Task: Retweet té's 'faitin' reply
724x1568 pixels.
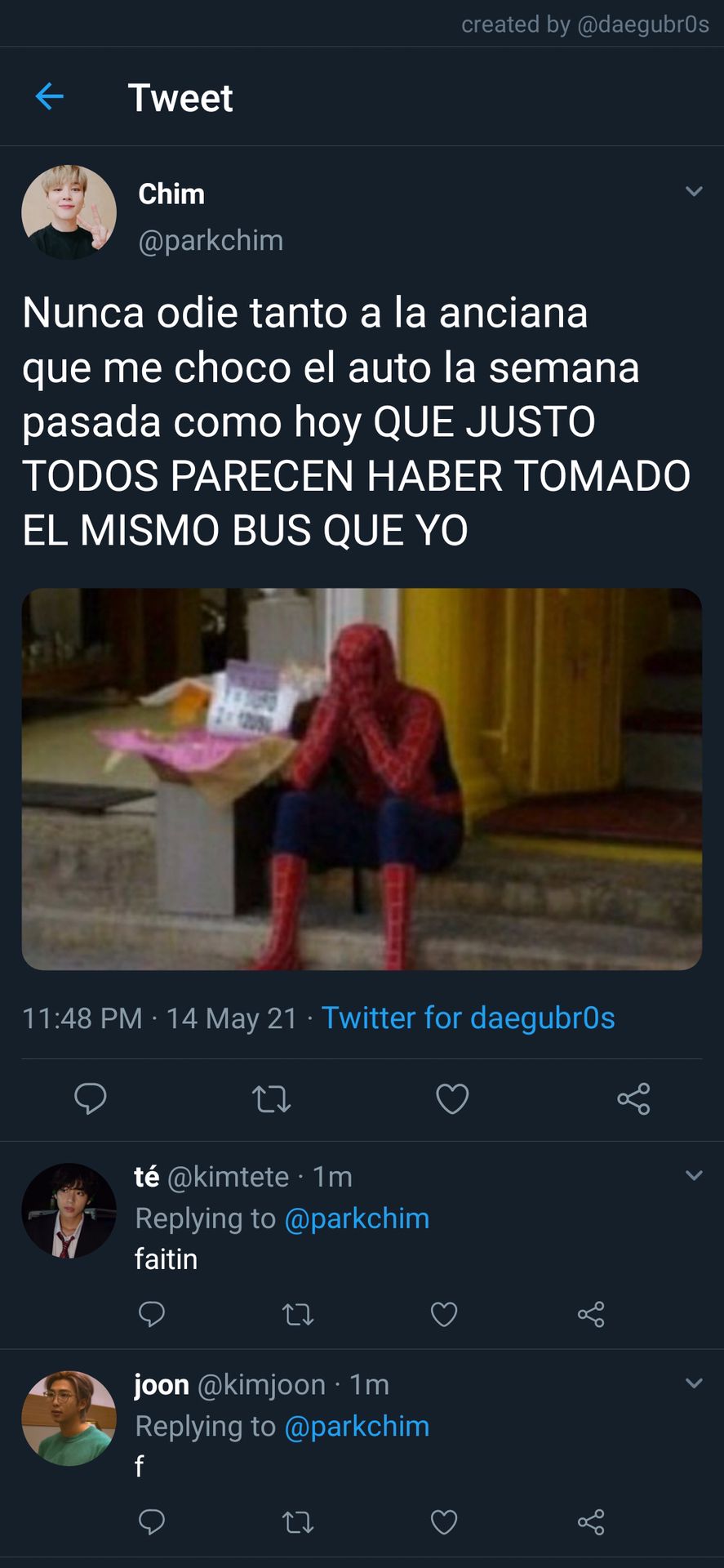Action: [298, 1315]
